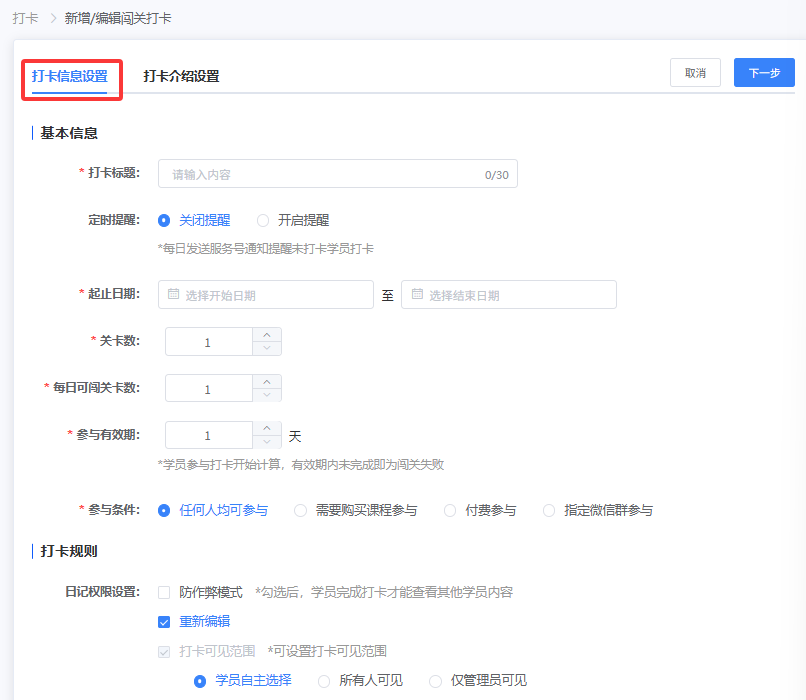
Task: Open the 打卡信息设置 tab
Action: (70, 76)
